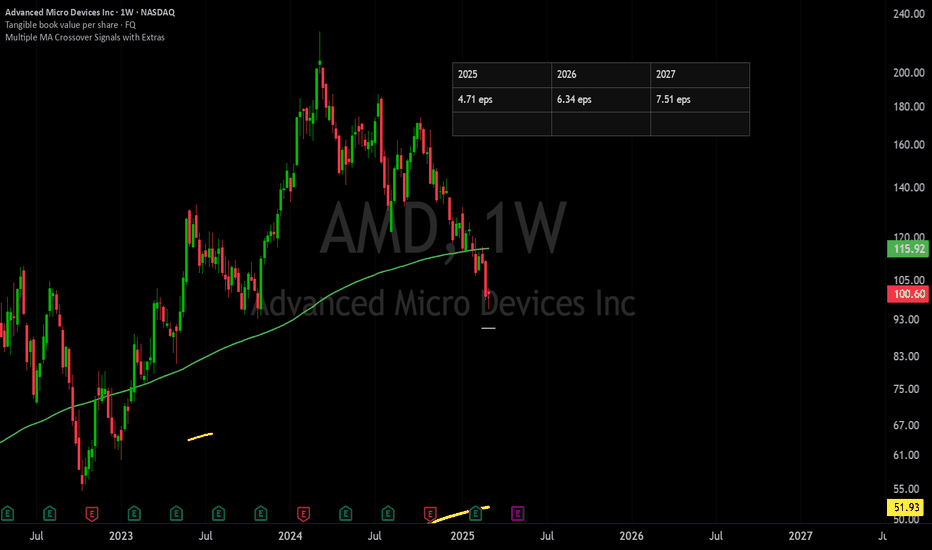Select the 6.34 eps table cell
932x550 pixels.
601,99
